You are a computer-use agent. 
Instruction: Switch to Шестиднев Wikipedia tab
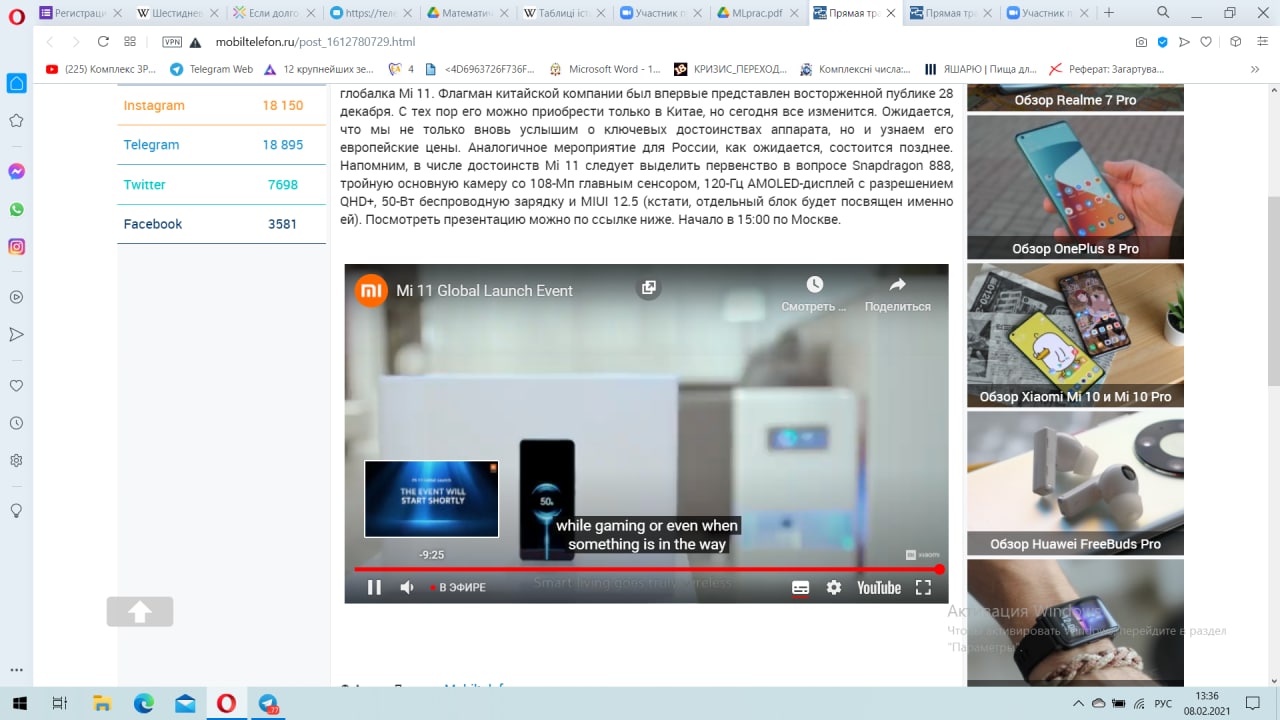pyautogui.click(x=176, y=13)
